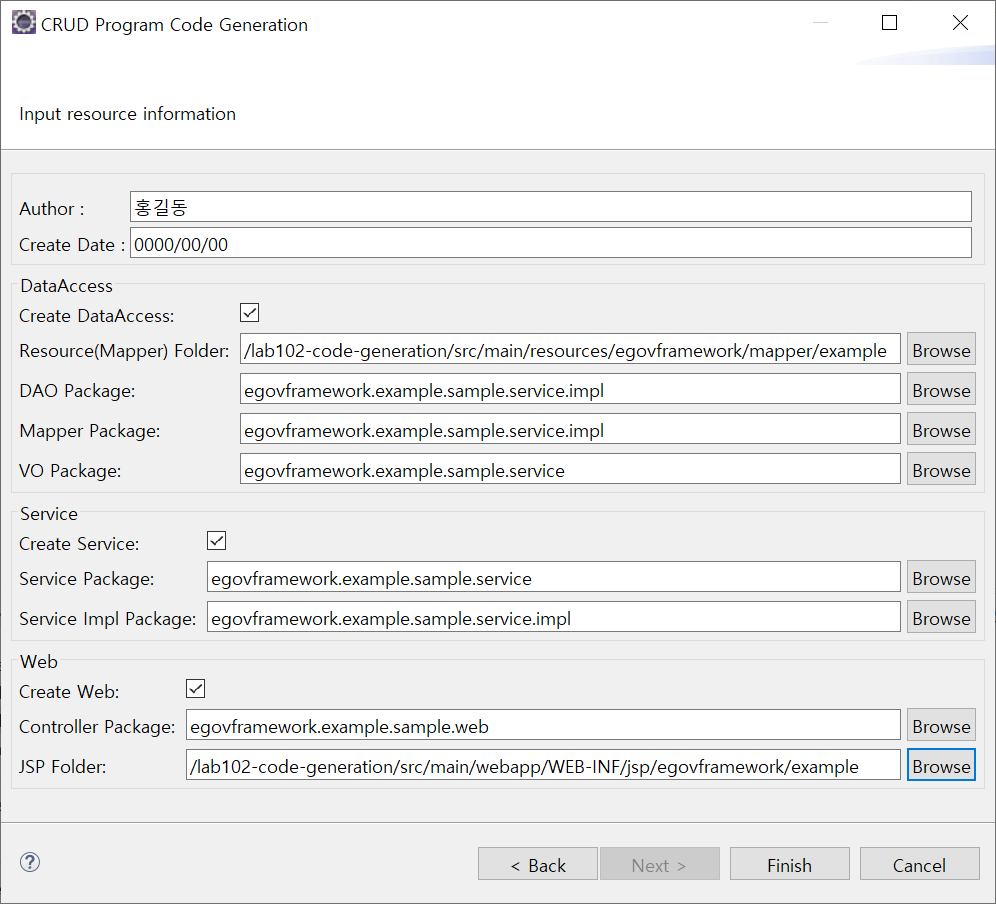This screenshot has height=904, width=996.
Task: Click the Finish button
Action: (789, 865)
